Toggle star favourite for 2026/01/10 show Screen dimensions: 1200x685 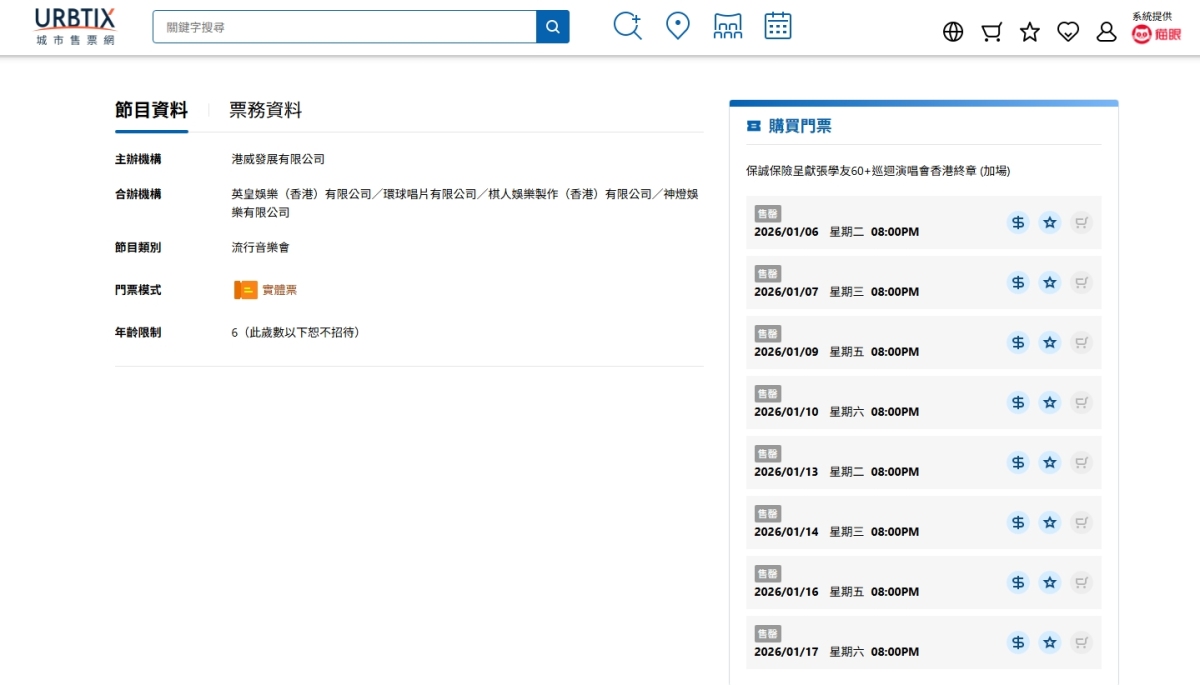coord(1049,402)
